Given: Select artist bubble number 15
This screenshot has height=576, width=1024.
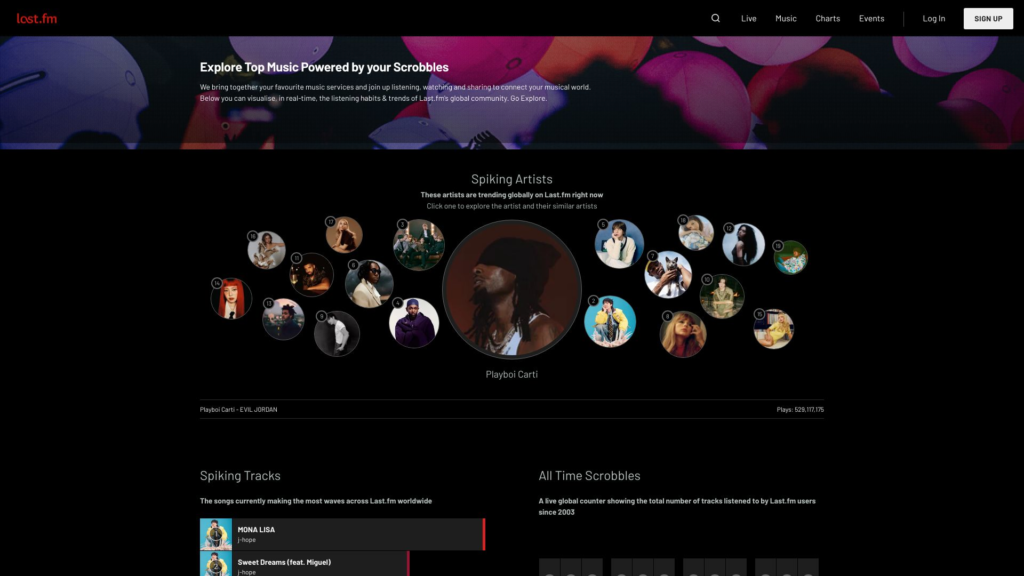Looking at the screenshot, I should 773,328.
